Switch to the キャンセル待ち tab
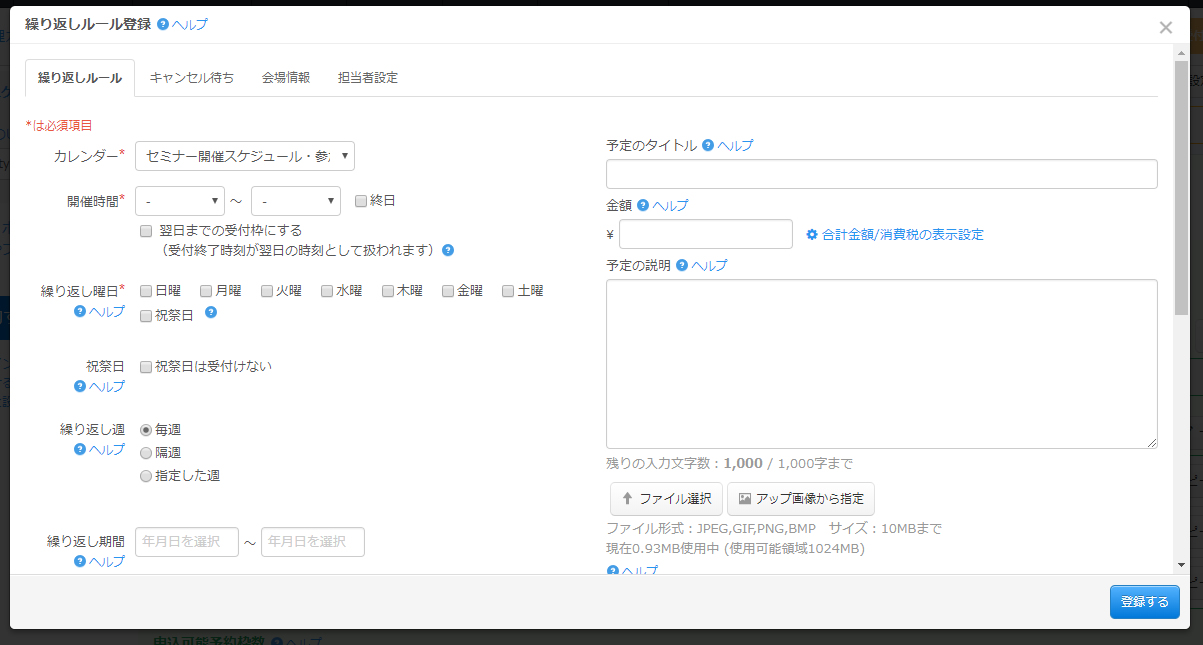Image resolution: width=1203 pixels, height=645 pixels. 192,77
